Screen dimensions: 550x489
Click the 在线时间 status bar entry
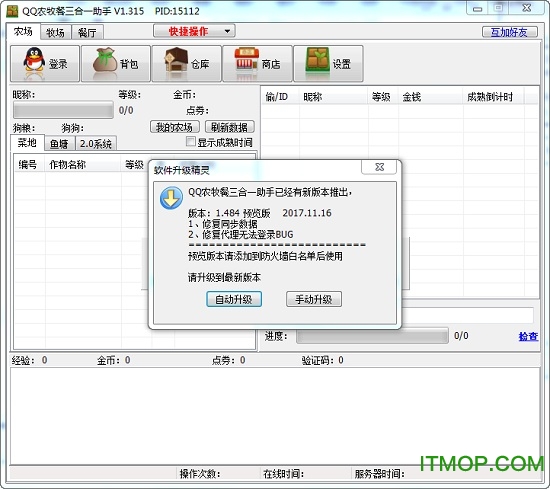click(305, 474)
